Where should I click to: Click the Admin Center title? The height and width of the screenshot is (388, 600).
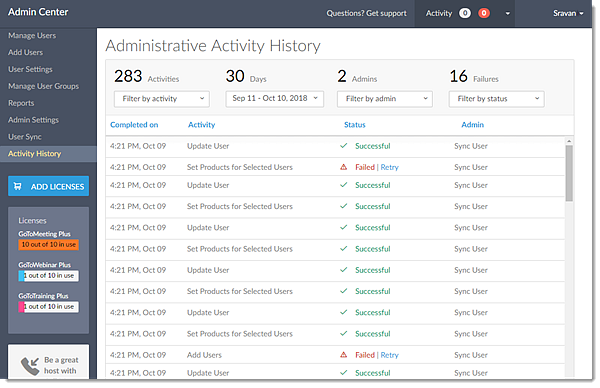(x=38, y=12)
